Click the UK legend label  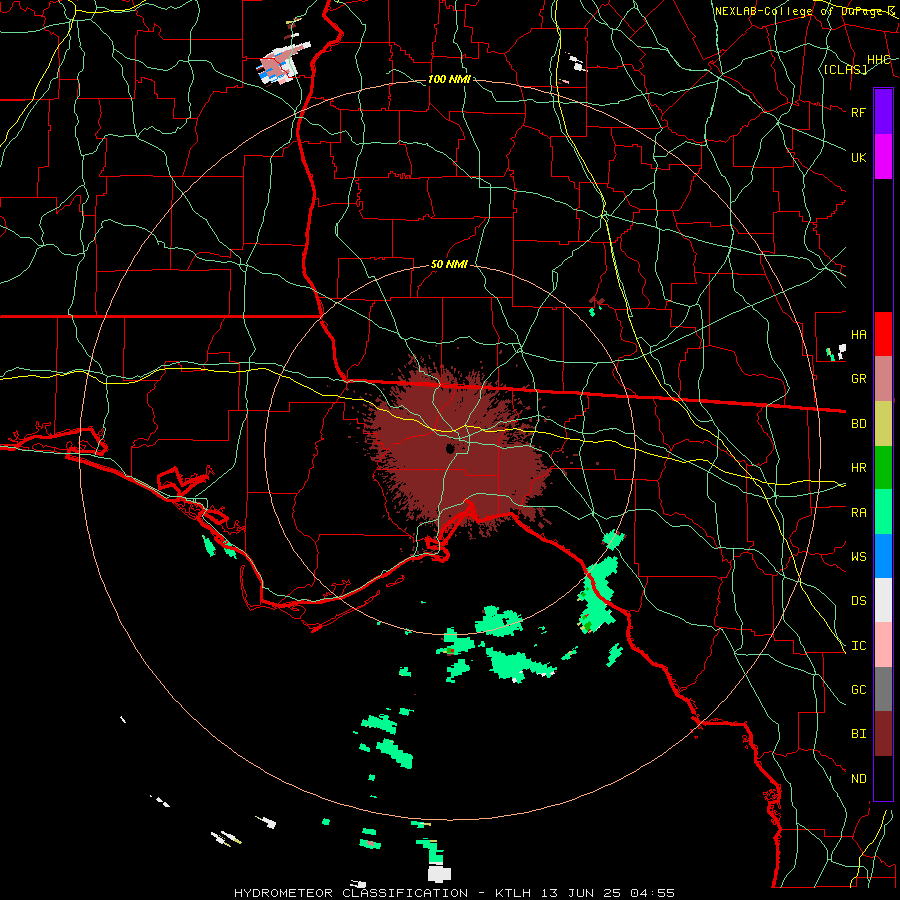858,157
